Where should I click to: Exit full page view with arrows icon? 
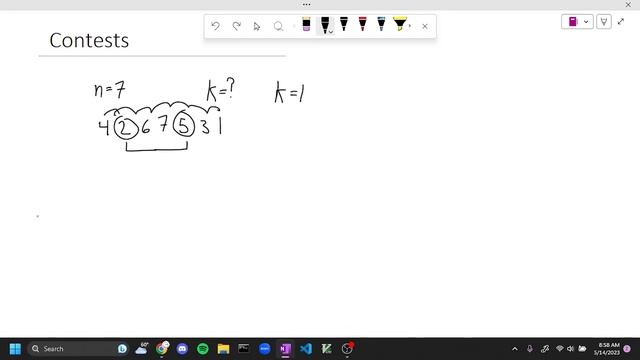tap(621, 22)
